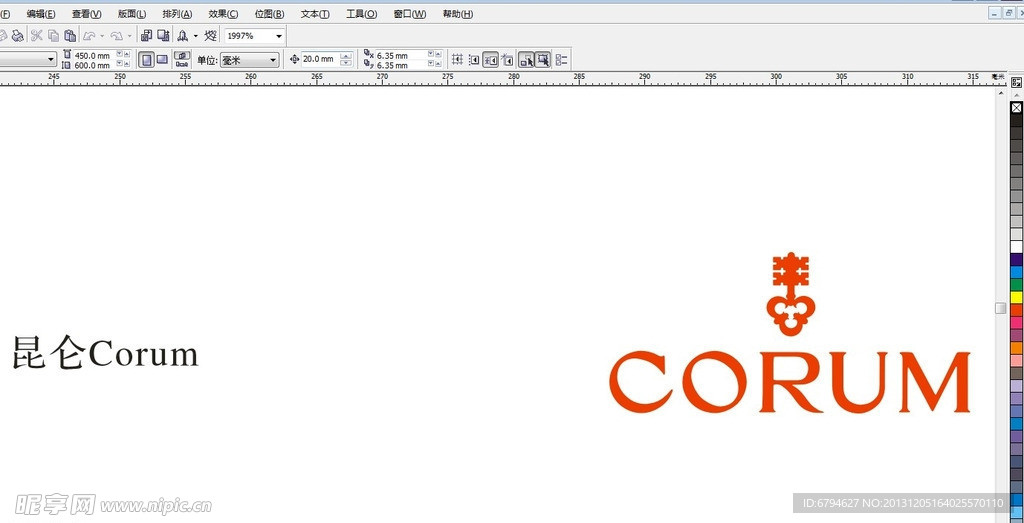Select the 昆仑Corum text object
The height and width of the screenshot is (523, 1024).
[105, 353]
